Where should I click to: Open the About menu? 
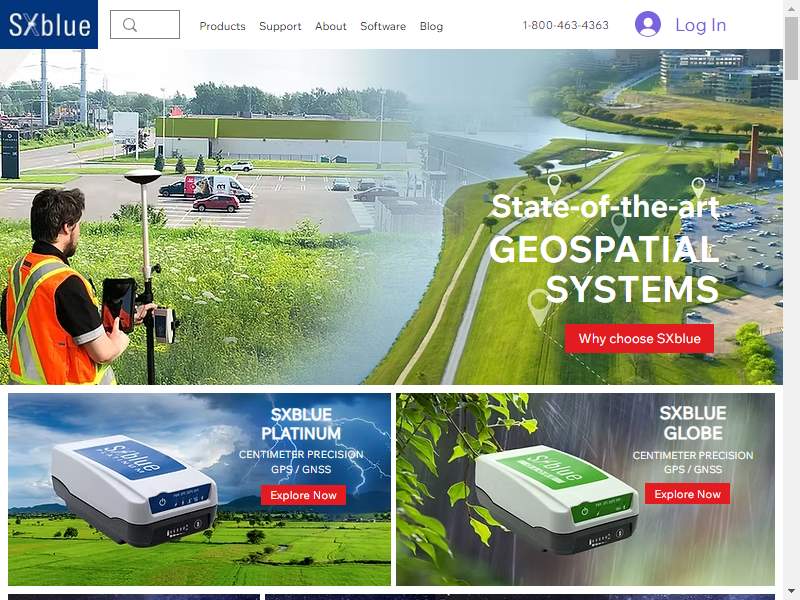(x=331, y=26)
